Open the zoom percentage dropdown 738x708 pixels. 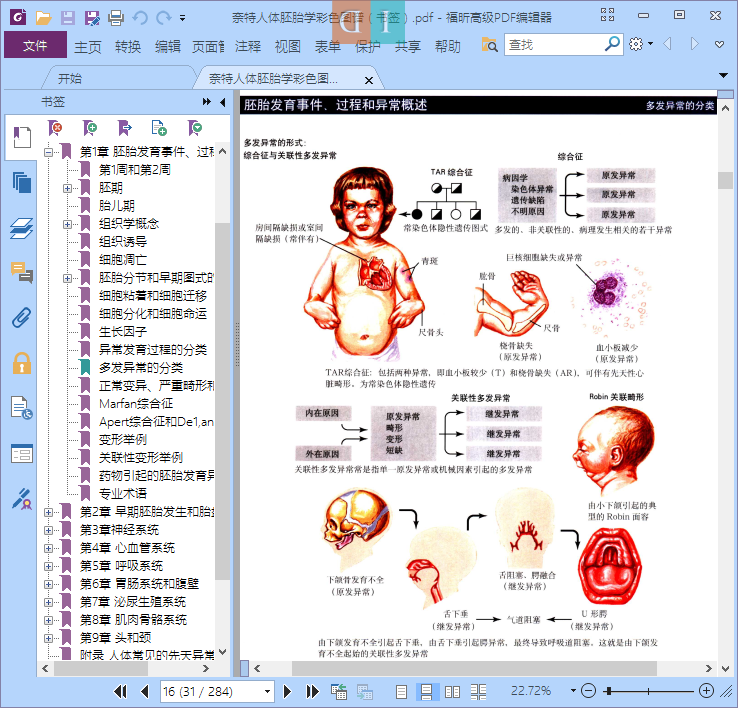pyautogui.click(x=573, y=691)
